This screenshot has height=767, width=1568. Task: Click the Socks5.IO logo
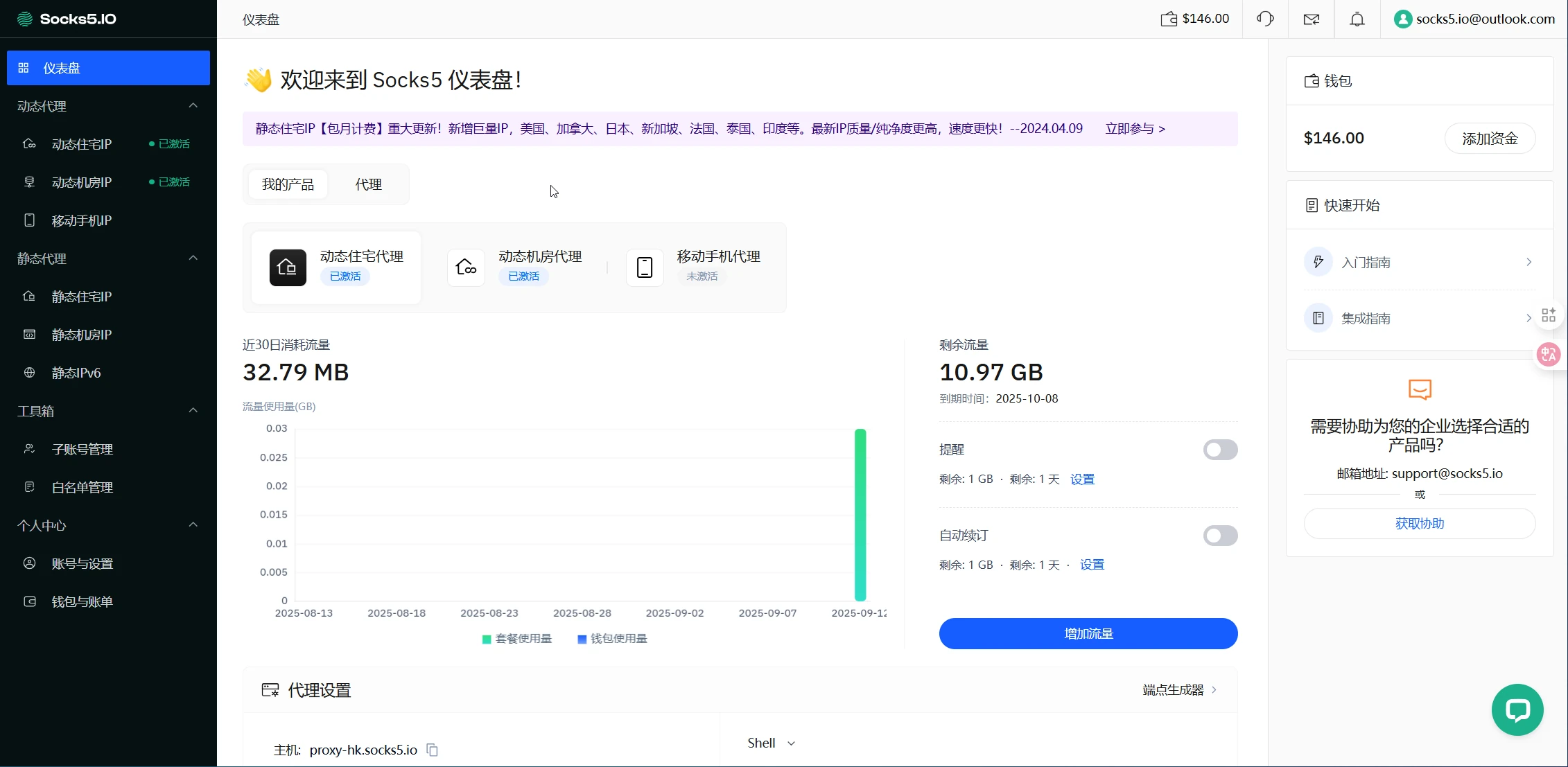67,19
